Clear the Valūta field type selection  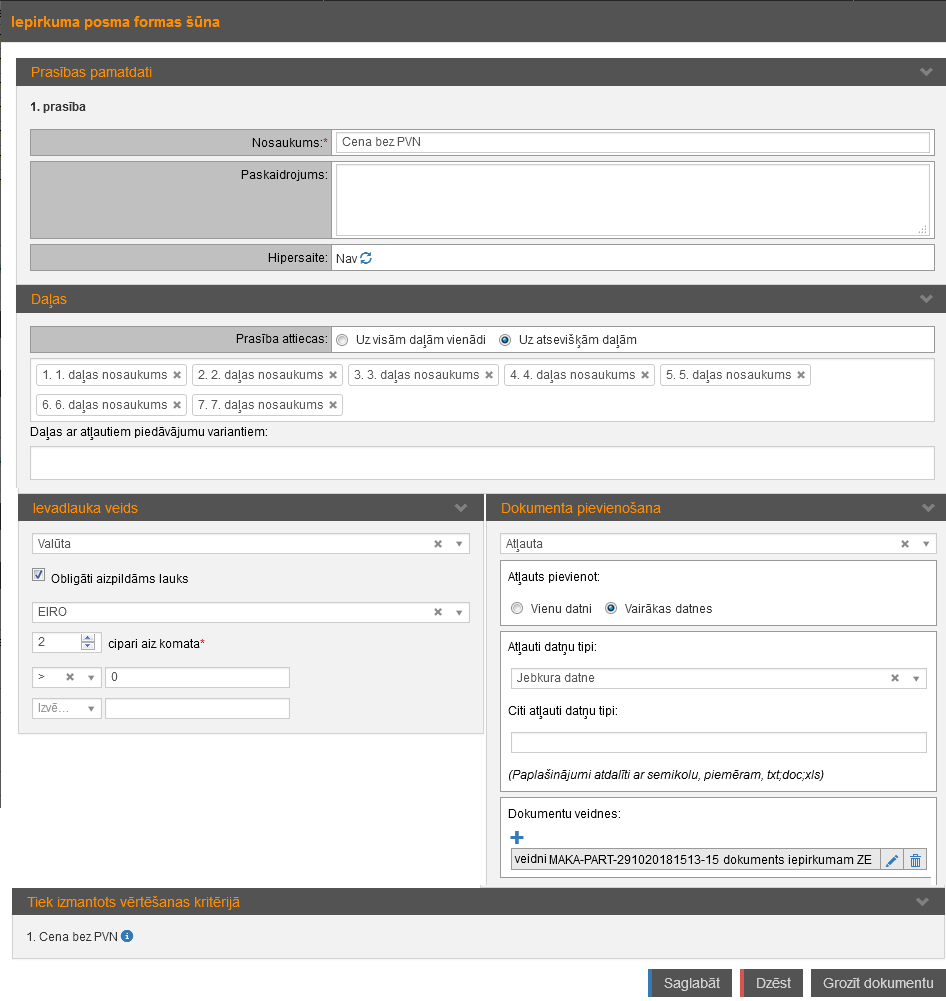[438, 544]
